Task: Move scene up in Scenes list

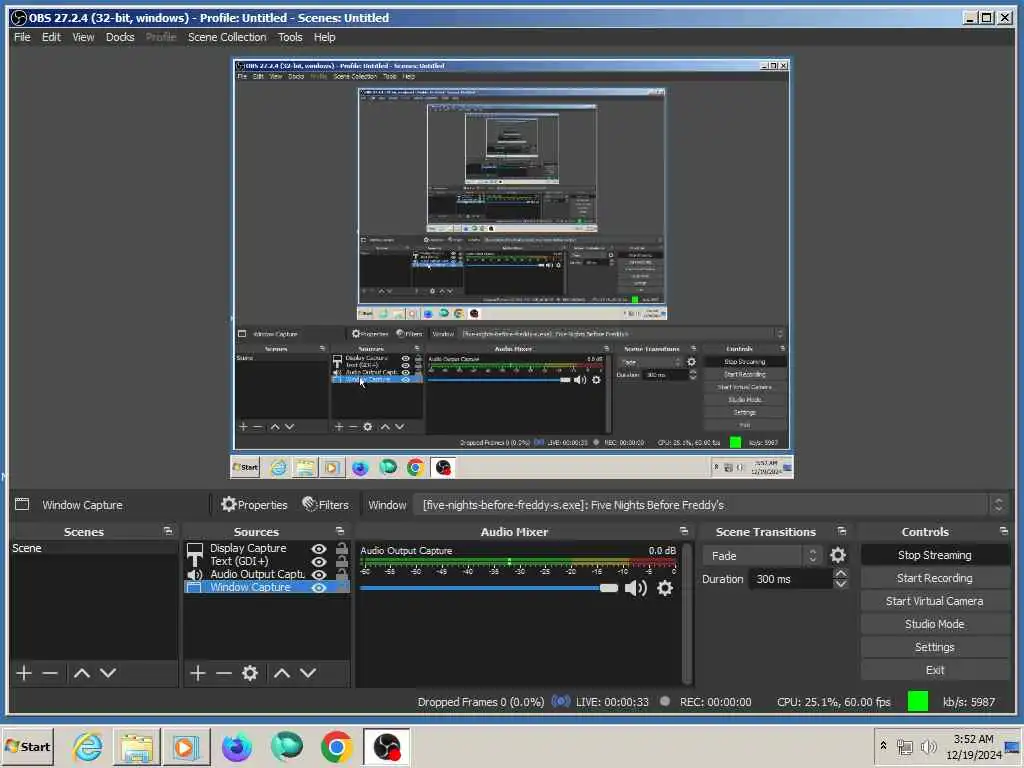Action: (82, 673)
